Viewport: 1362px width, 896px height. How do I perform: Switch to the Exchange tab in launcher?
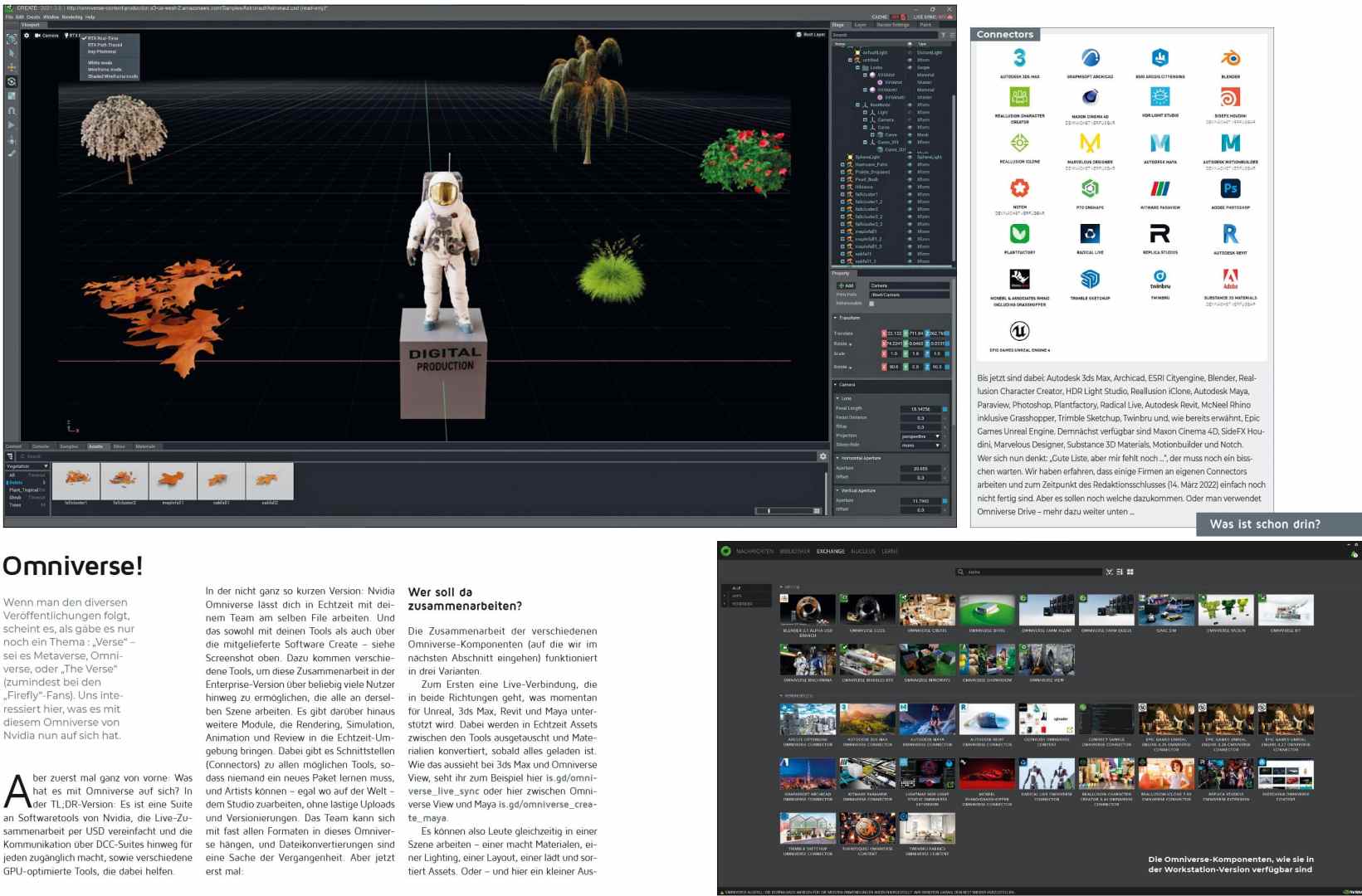[x=830, y=552]
